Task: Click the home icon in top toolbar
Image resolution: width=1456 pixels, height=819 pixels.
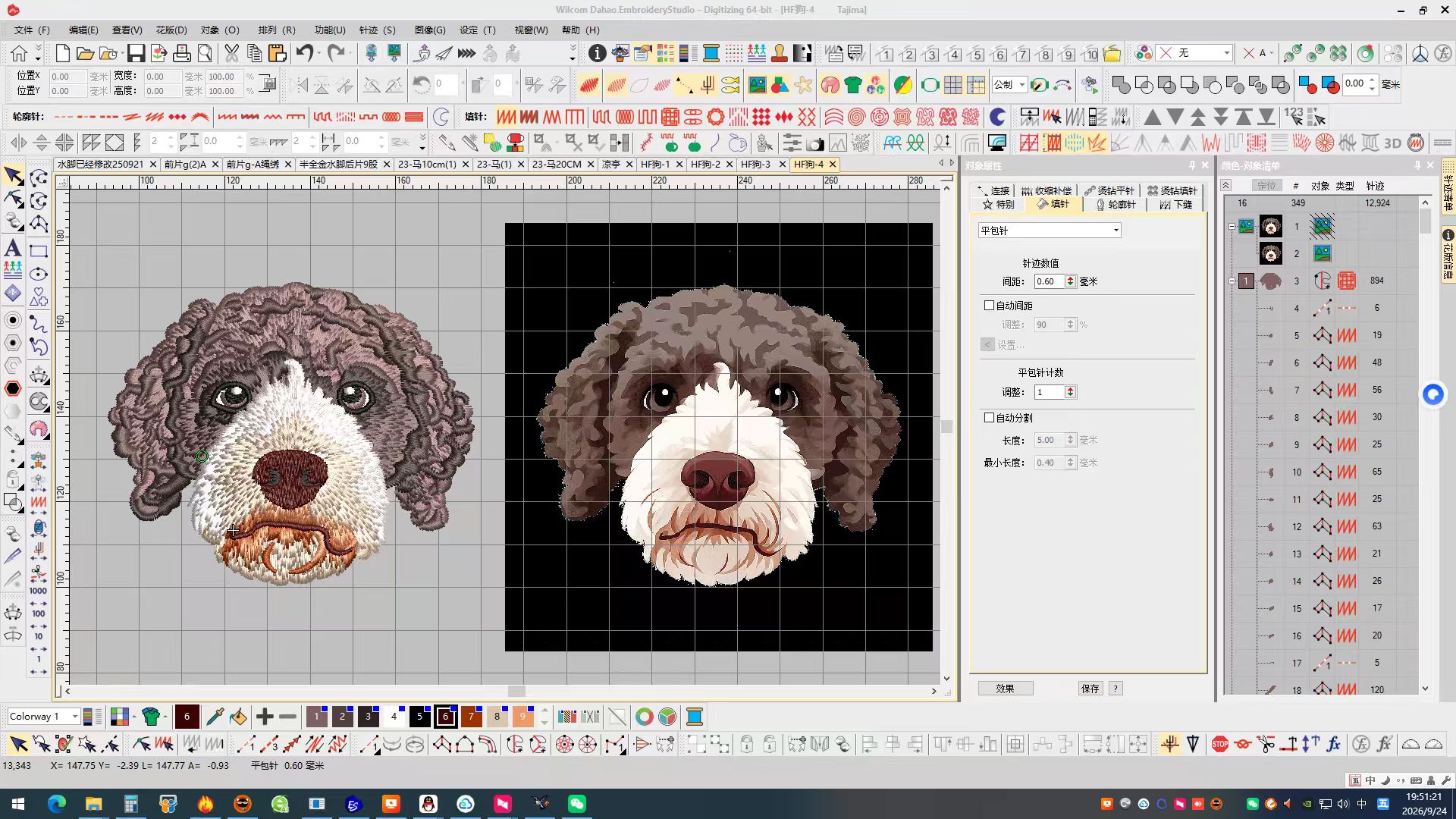Action: coord(19,54)
